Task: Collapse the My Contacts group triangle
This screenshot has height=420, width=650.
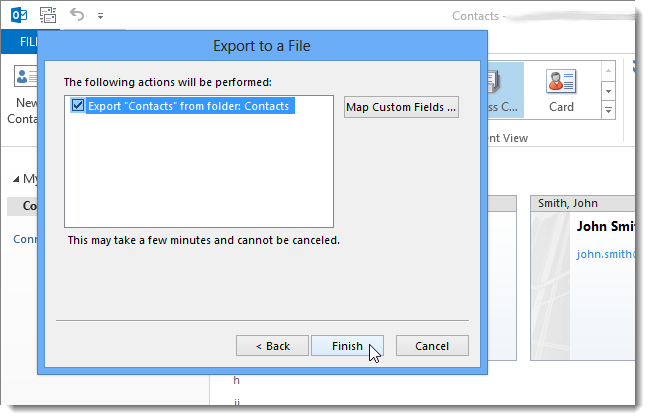Action: coord(16,179)
